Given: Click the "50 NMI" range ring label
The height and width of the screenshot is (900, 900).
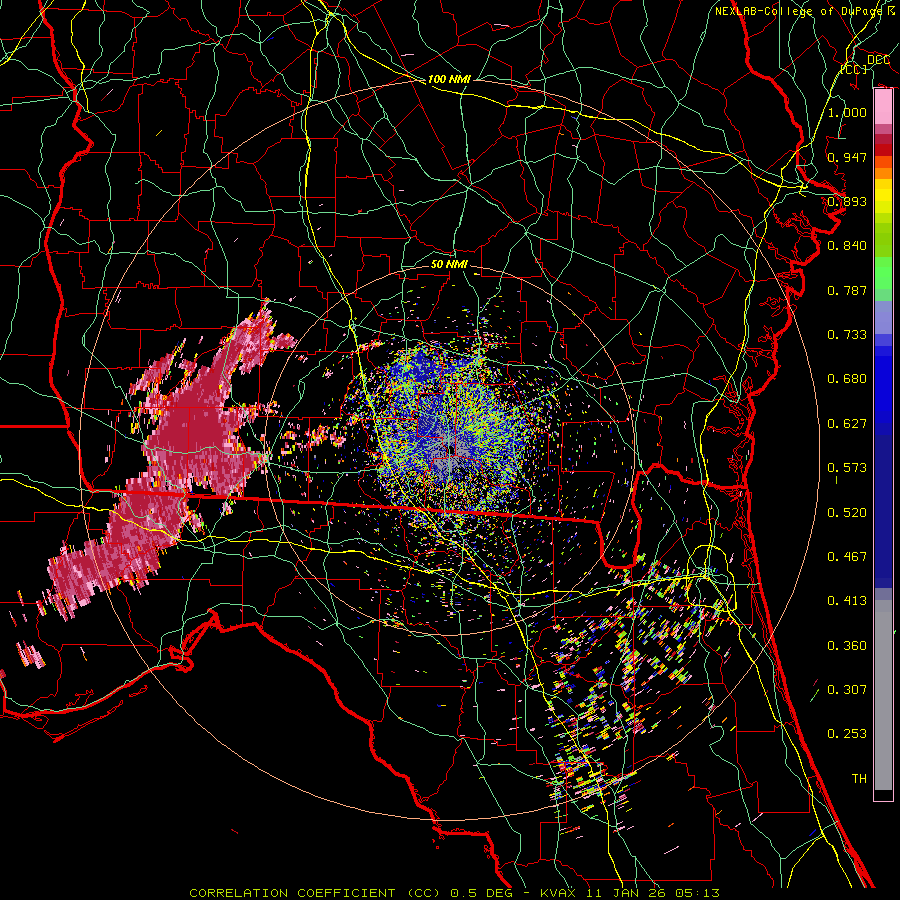Looking at the screenshot, I should (x=449, y=264).
